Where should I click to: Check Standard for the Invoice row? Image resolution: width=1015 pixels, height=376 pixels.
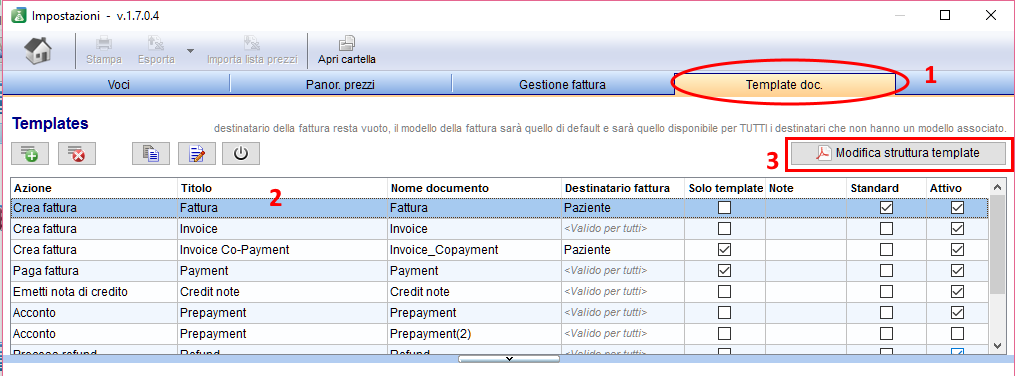pyautogui.click(x=886, y=229)
